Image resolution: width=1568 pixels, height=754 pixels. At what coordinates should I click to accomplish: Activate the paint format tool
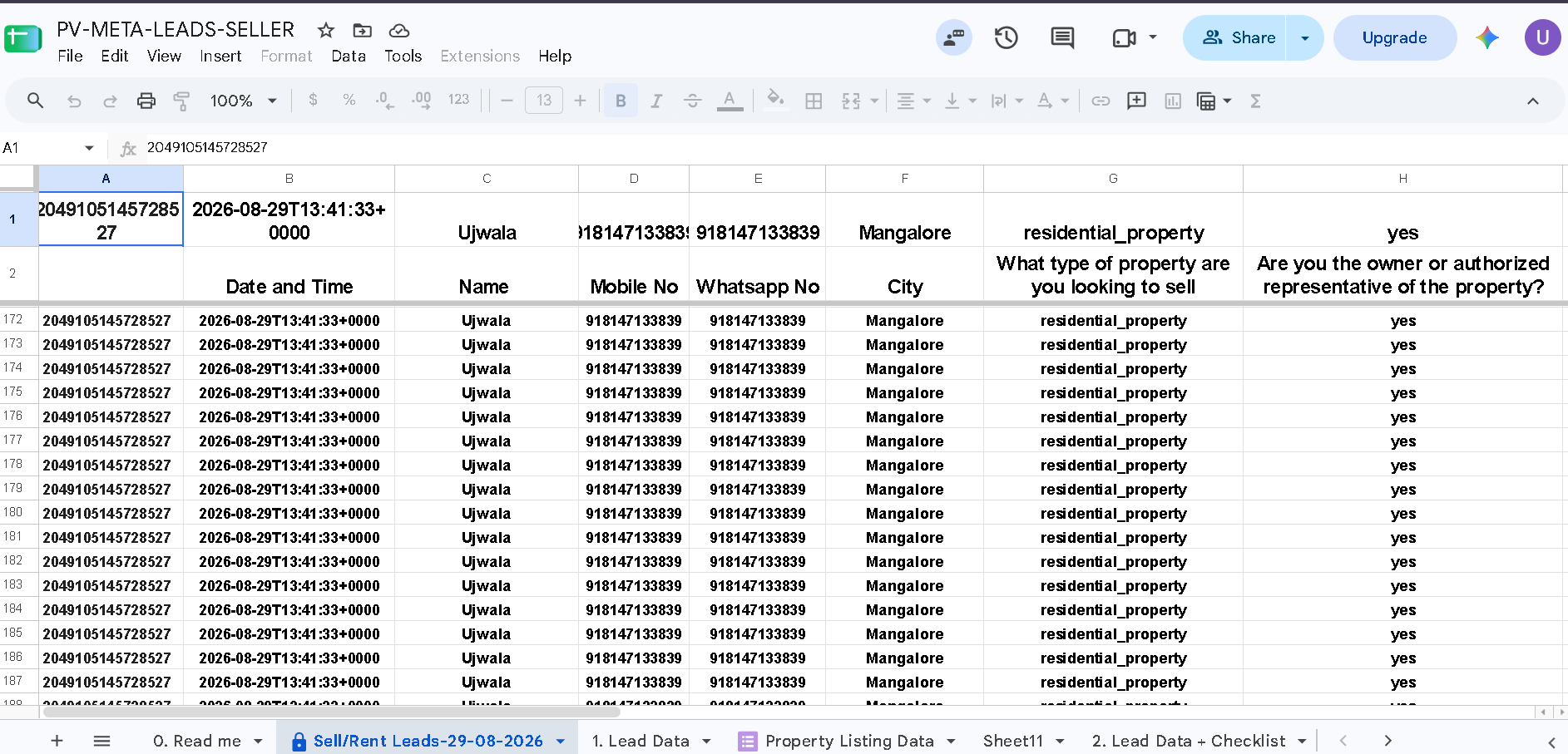(x=181, y=101)
